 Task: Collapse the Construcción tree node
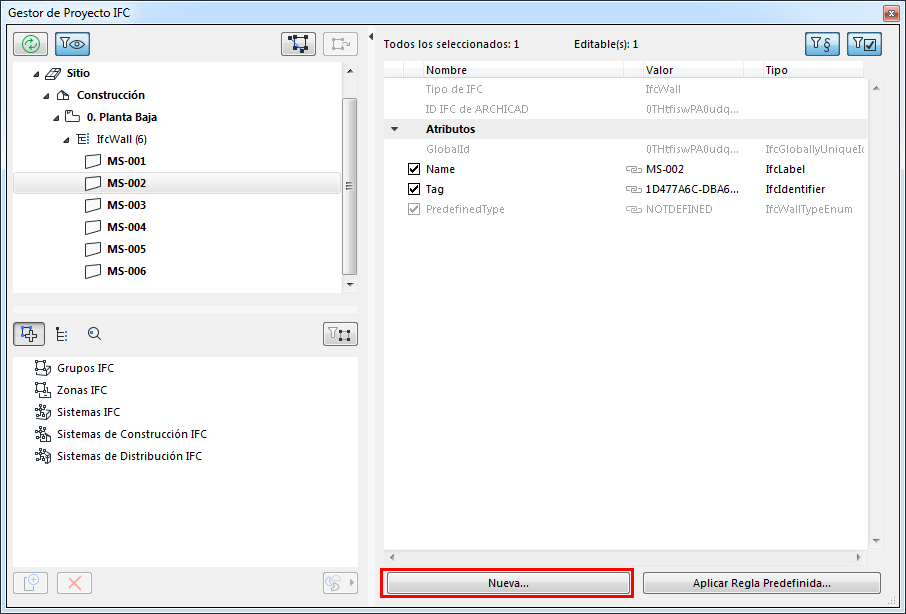(46, 96)
